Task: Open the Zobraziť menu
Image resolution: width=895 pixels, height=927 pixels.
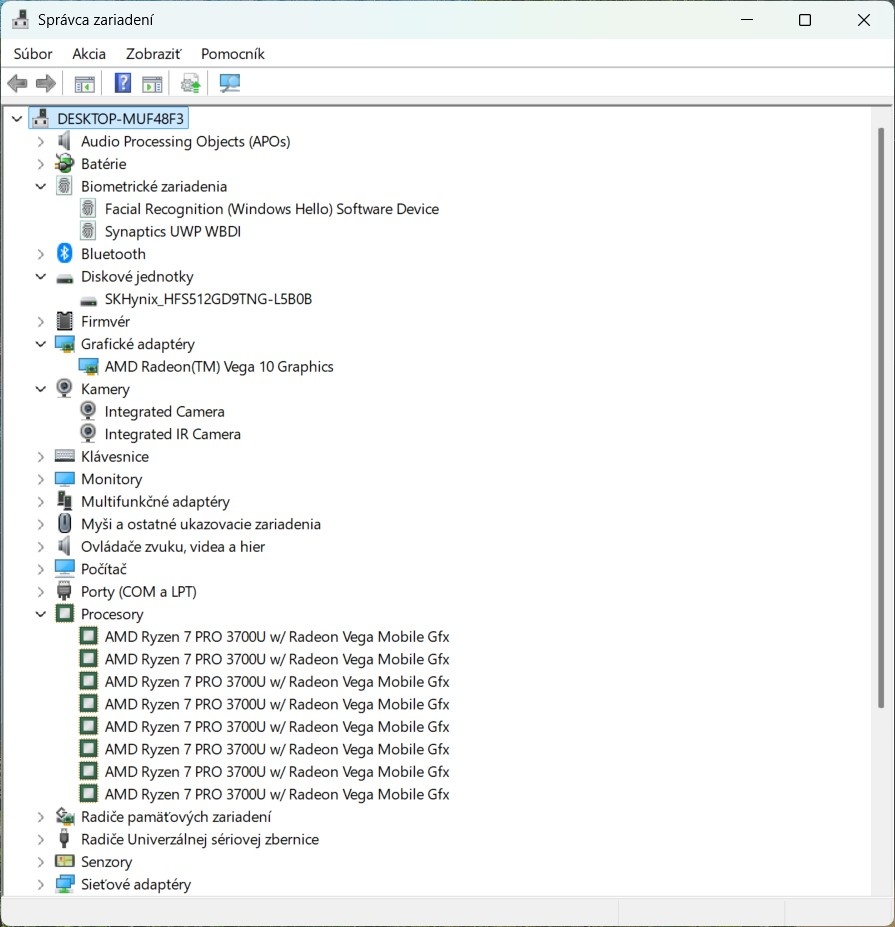Action: tap(153, 54)
